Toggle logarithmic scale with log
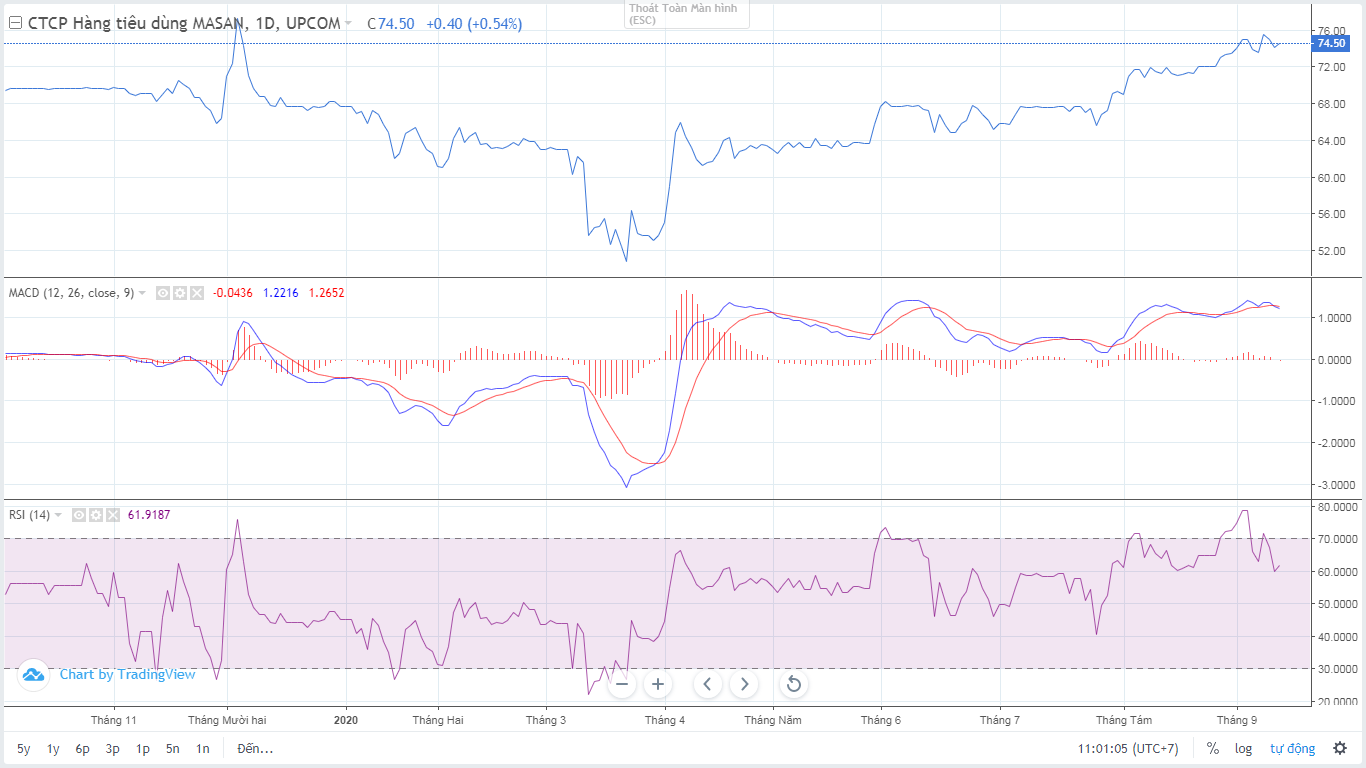The height and width of the screenshot is (768, 1366). tap(1243, 748)
